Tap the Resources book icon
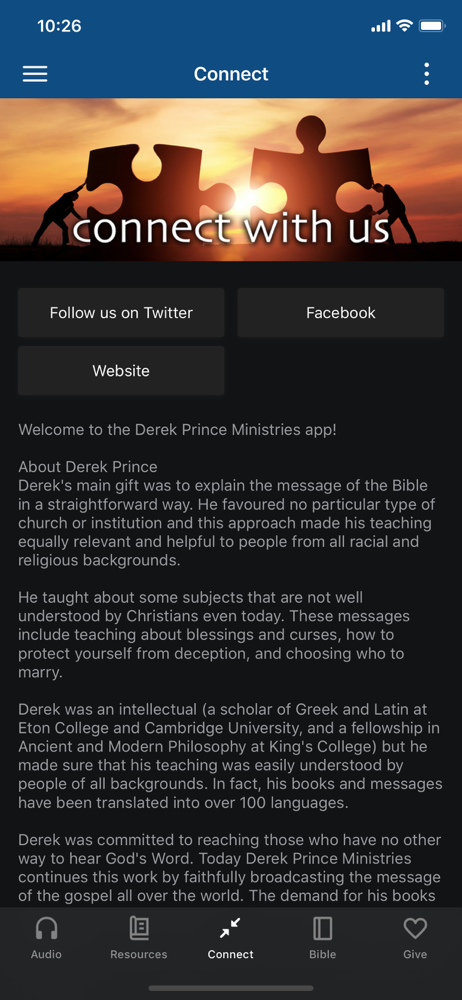Screen dimensions: 462x1000 (x=138, y=929)
